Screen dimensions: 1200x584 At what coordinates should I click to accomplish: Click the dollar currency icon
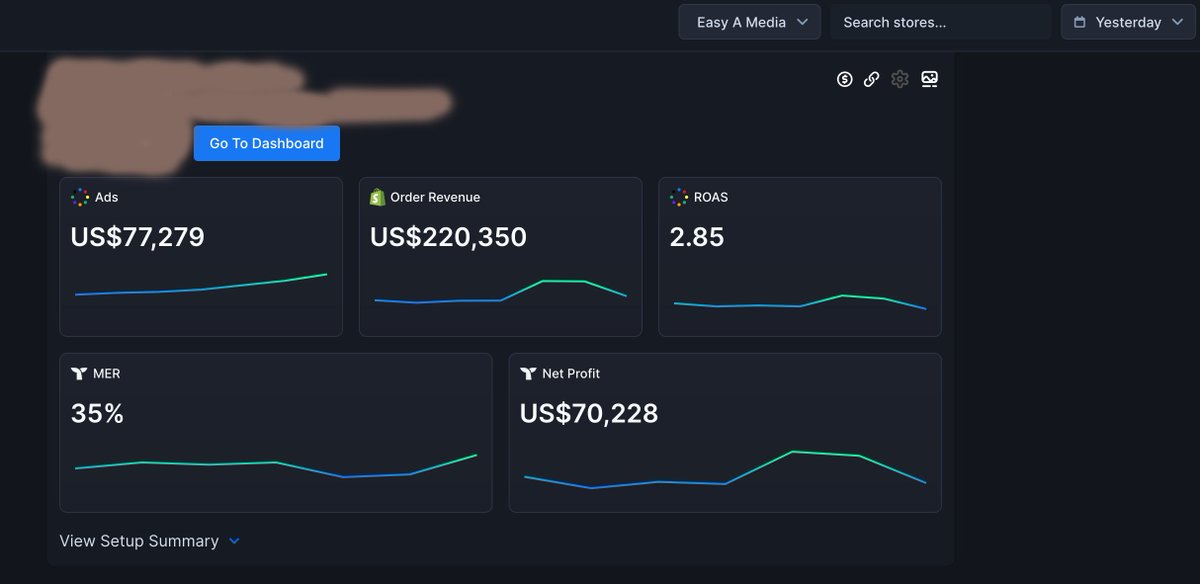[x=845, y=79]
